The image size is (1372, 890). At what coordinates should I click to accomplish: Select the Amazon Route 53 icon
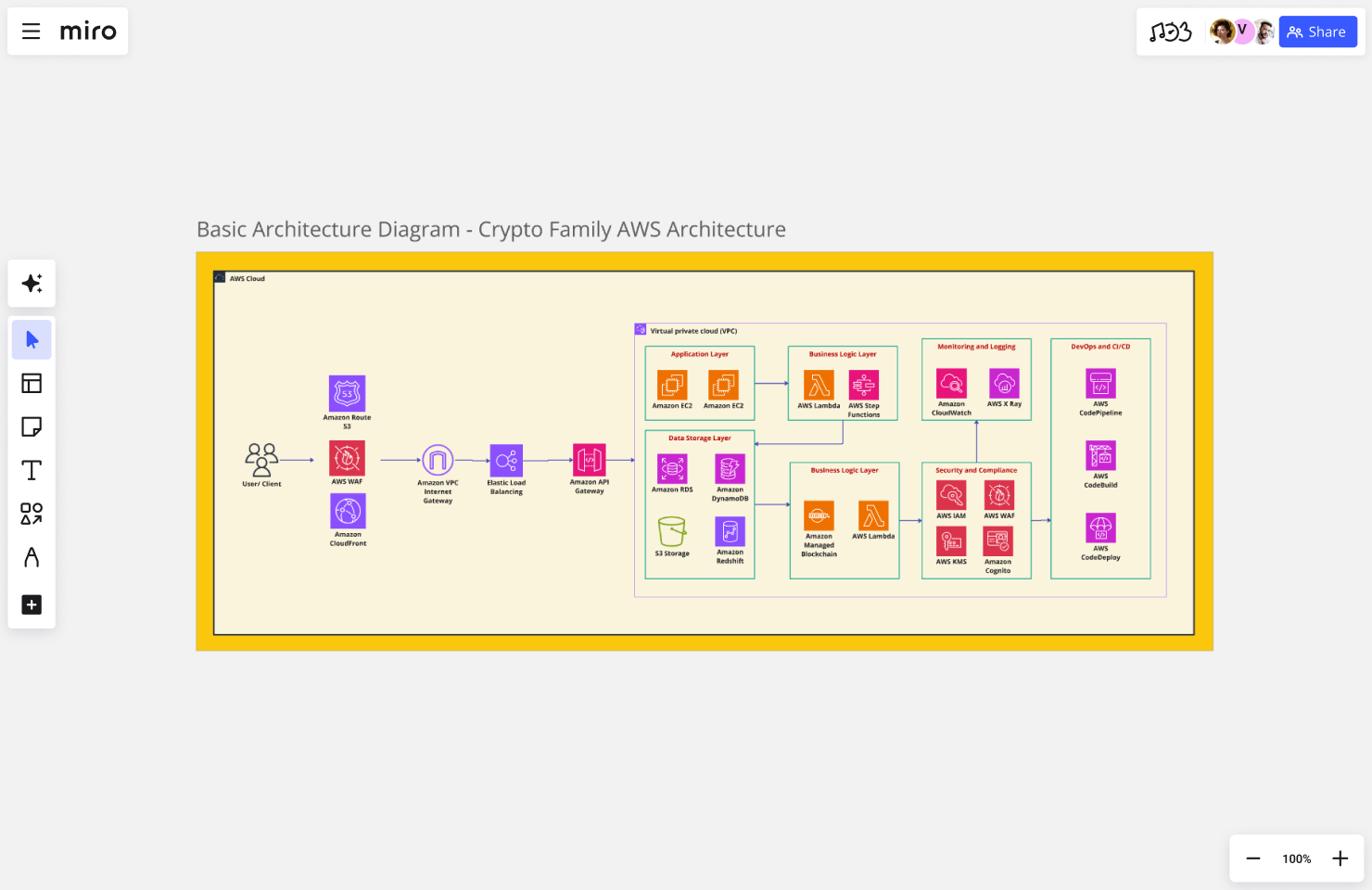coord(348,393)
